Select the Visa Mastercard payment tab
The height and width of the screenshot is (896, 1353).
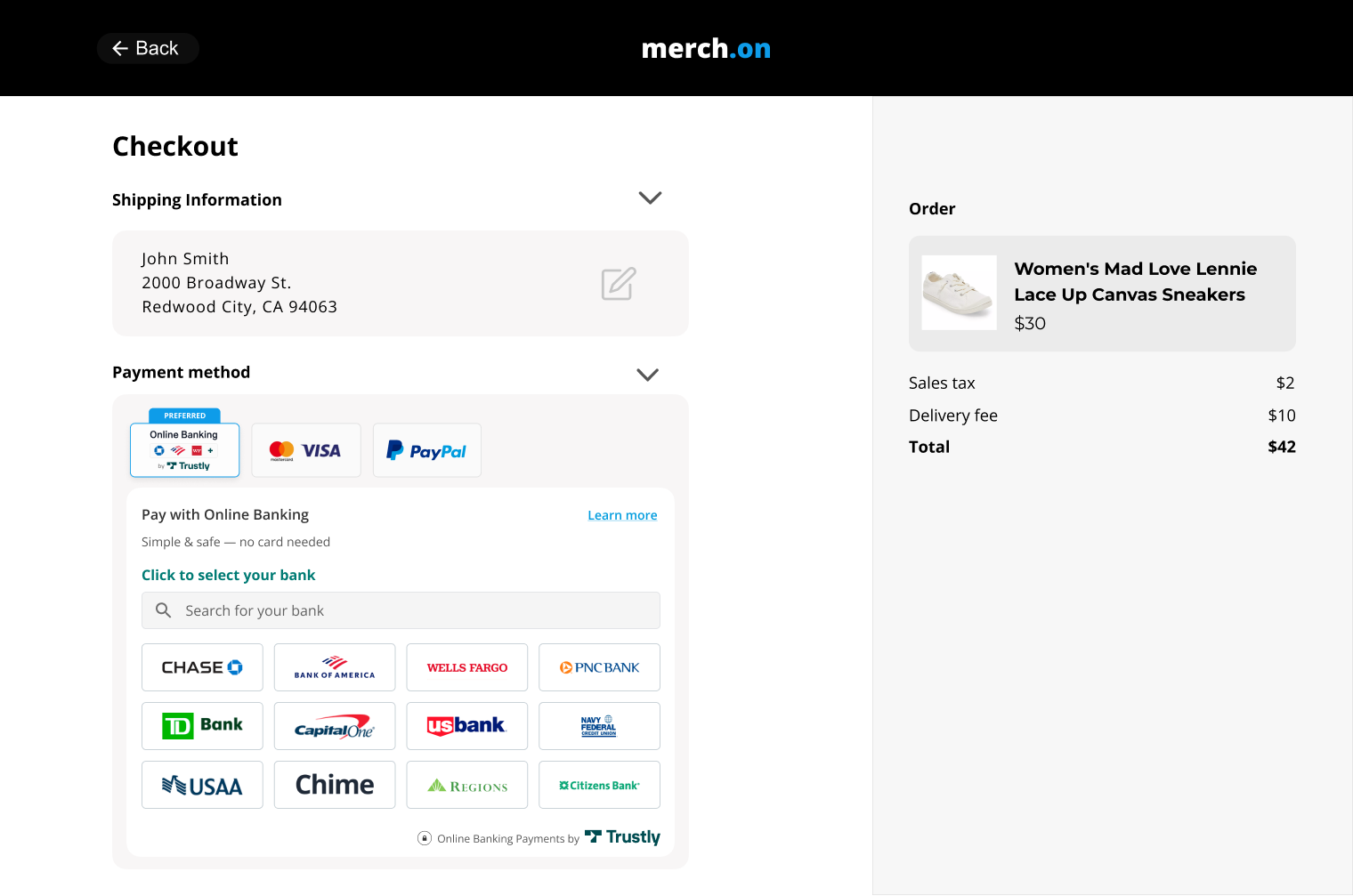point(306,450)
